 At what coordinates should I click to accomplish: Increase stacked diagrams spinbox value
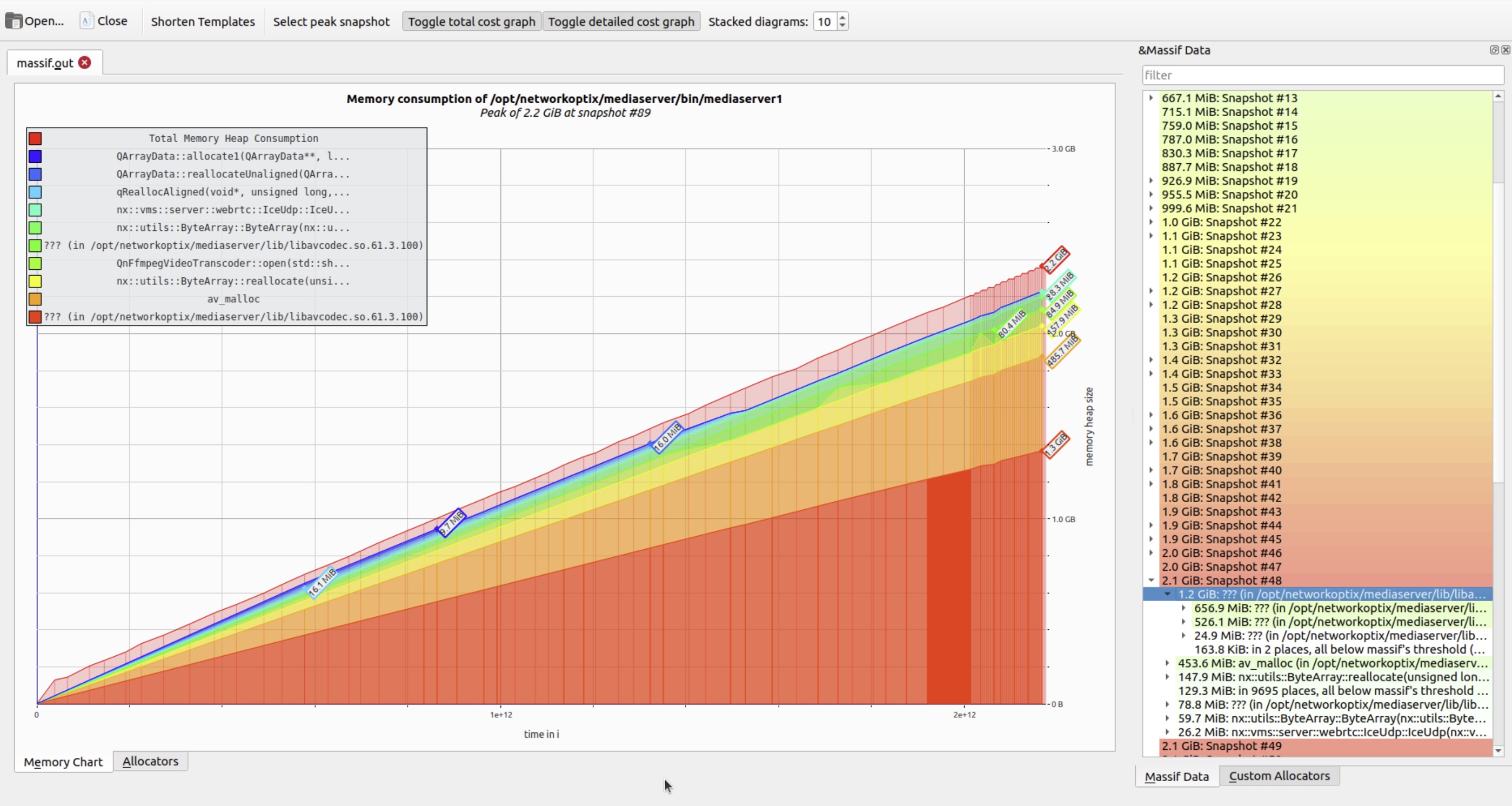[842, 18]
